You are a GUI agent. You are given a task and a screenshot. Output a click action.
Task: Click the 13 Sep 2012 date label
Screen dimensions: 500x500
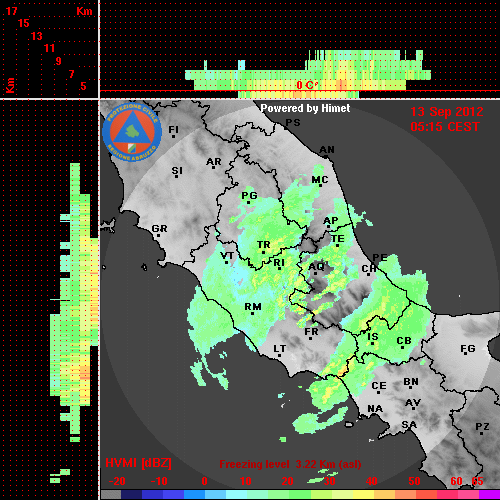[447, 112]
